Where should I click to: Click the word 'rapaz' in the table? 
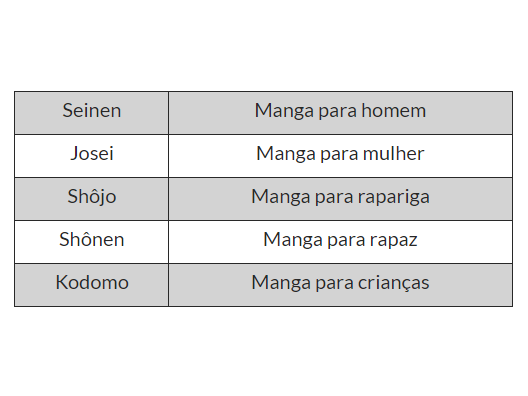coord(394,240)
